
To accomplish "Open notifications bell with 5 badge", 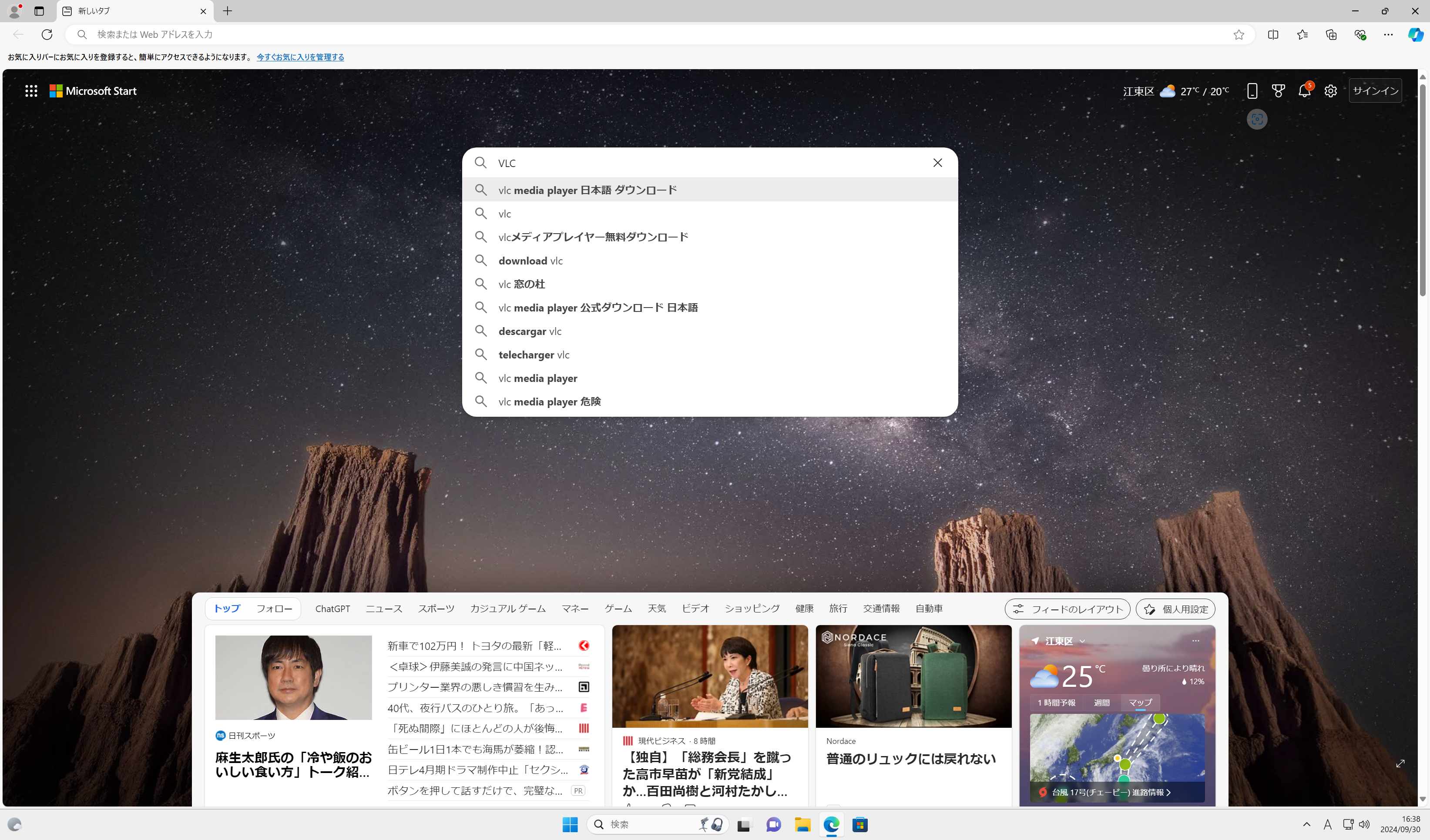I will pyautogui.click(x=1305, y=91).
